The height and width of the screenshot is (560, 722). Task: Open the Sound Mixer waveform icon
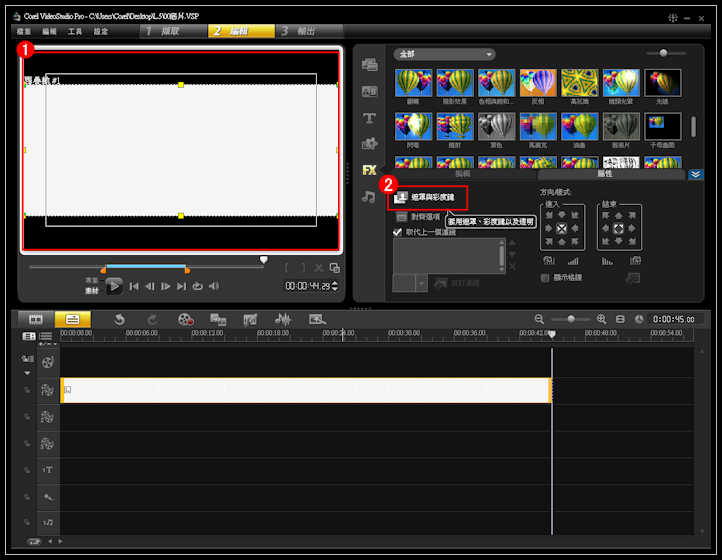[283, 319]
